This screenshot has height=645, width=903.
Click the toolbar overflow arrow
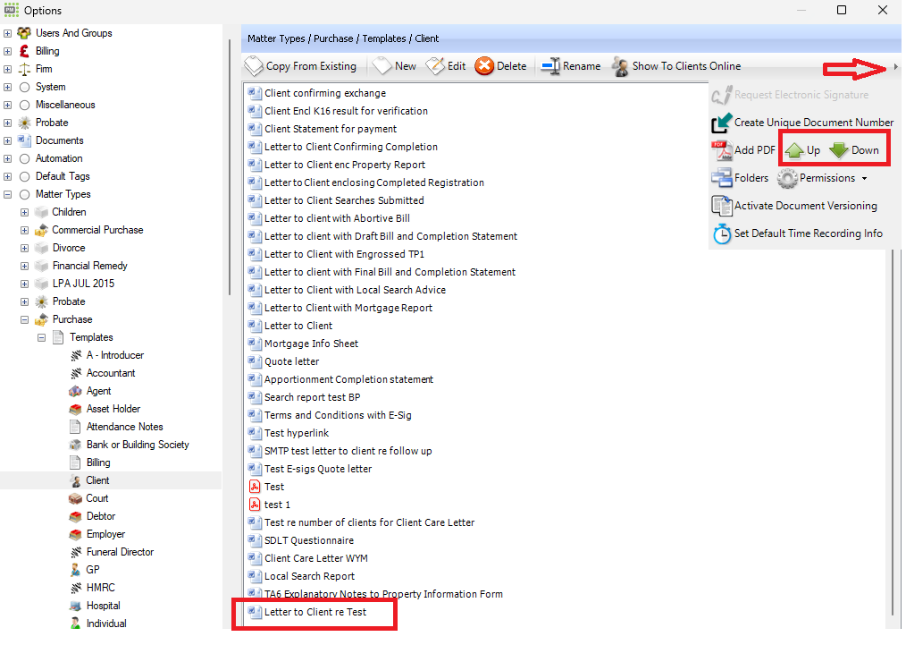[896, 67]
